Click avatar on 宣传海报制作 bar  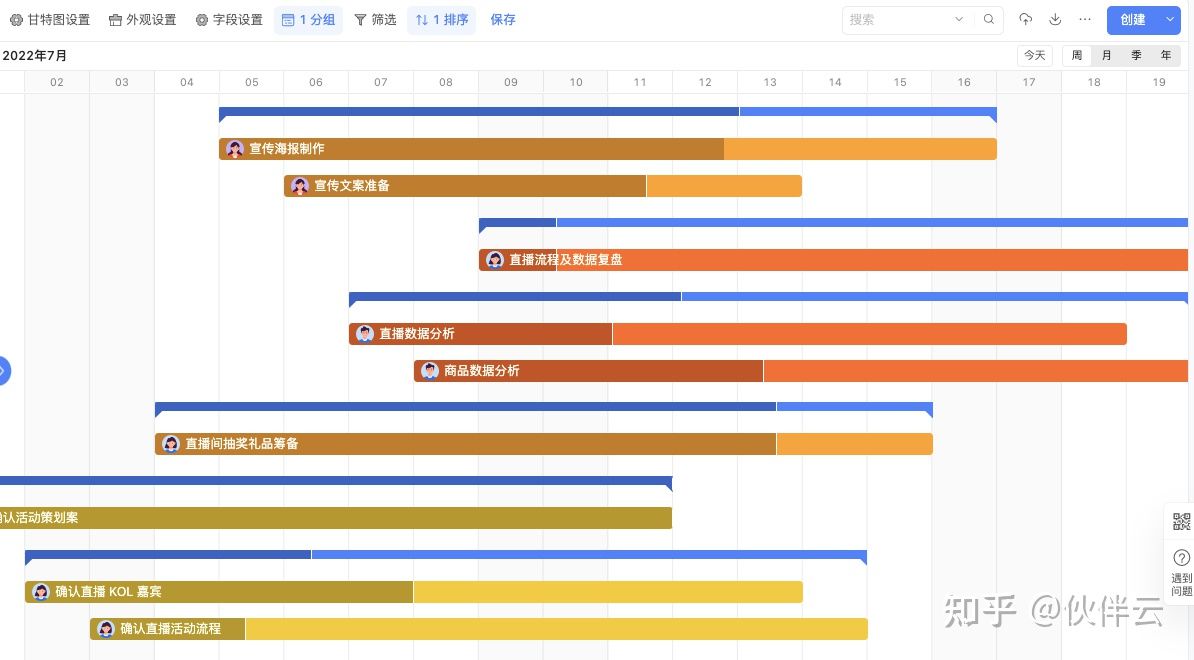click(x=235, y=149)
